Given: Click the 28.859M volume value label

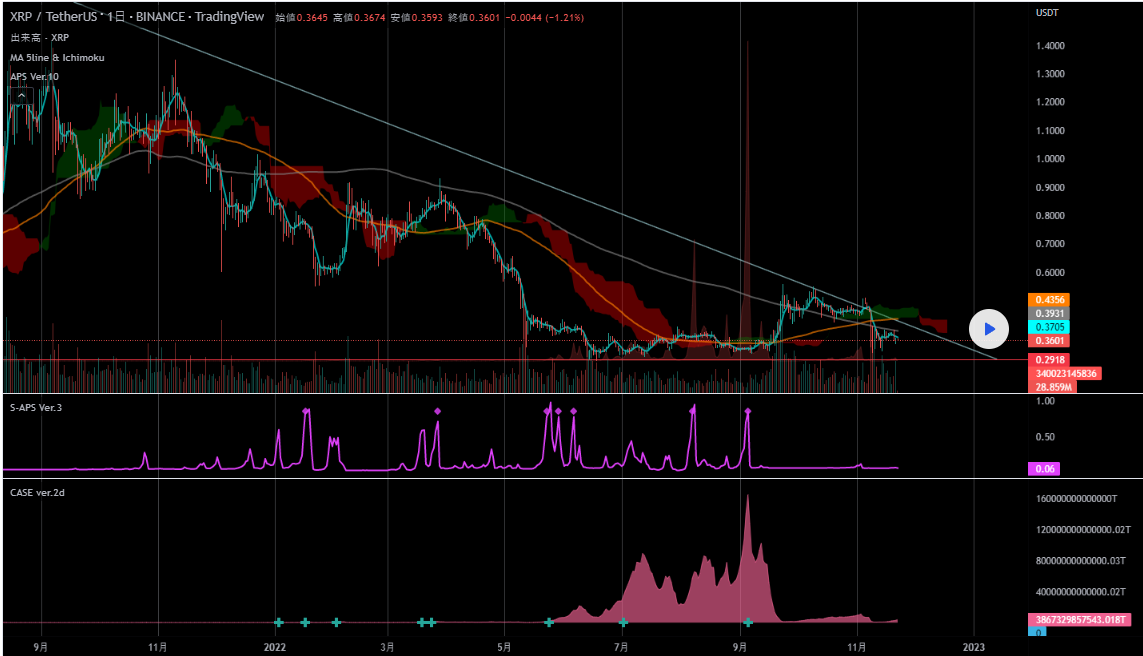Looking at the screenshot, I should coord(1053,387).
